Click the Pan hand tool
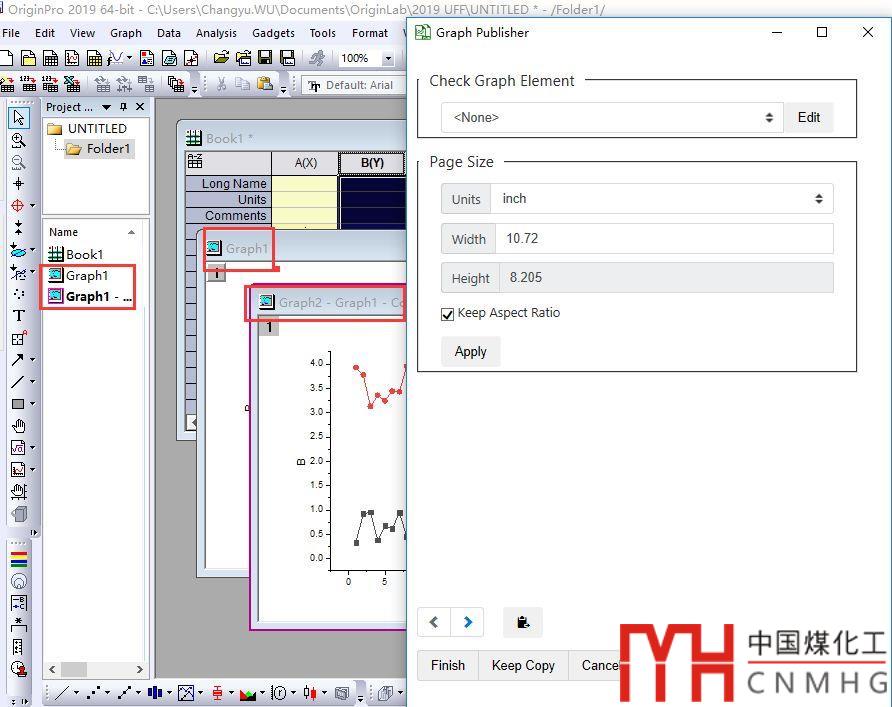This screenshot has width=892, height=707. (18, 426)
